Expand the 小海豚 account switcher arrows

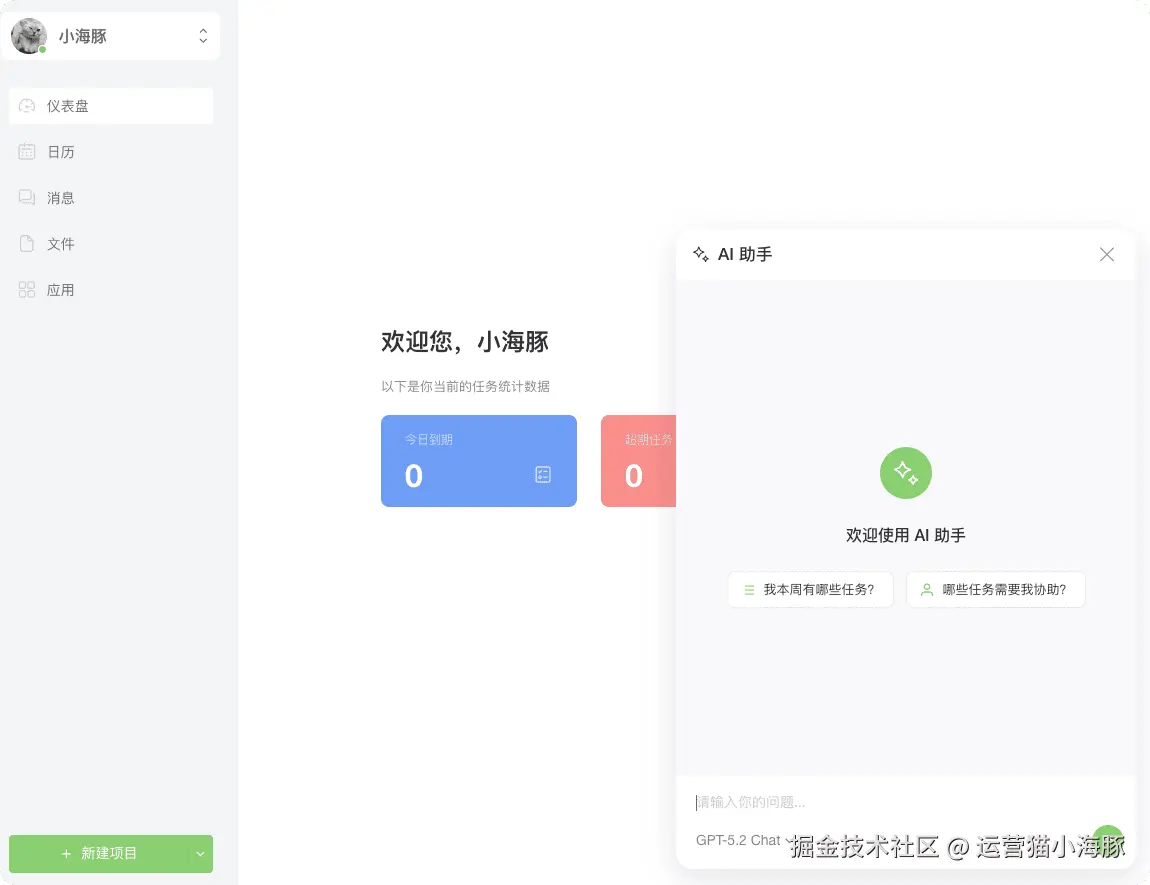click(203, 36)
